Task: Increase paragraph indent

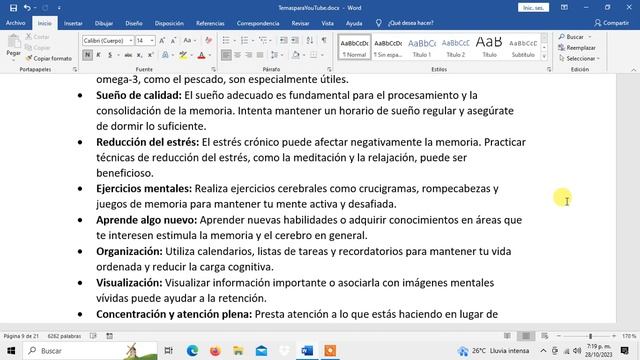Action: (295, 40)
